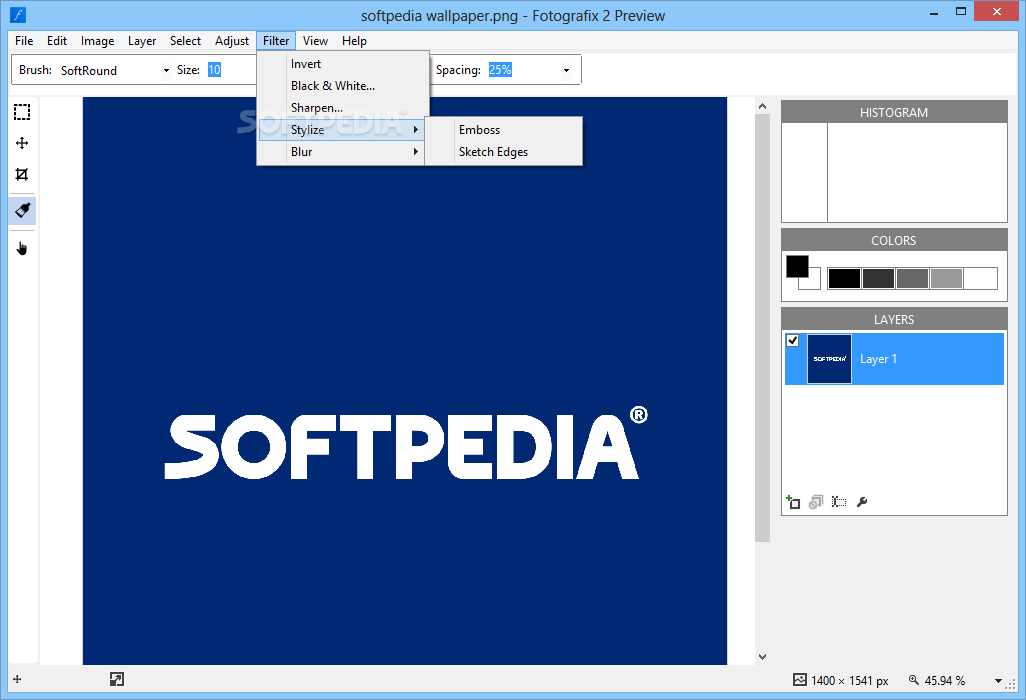Viewport: 1026px width, 700px height.
Task: Open the Adjust menu
Action: pos(232,41)
